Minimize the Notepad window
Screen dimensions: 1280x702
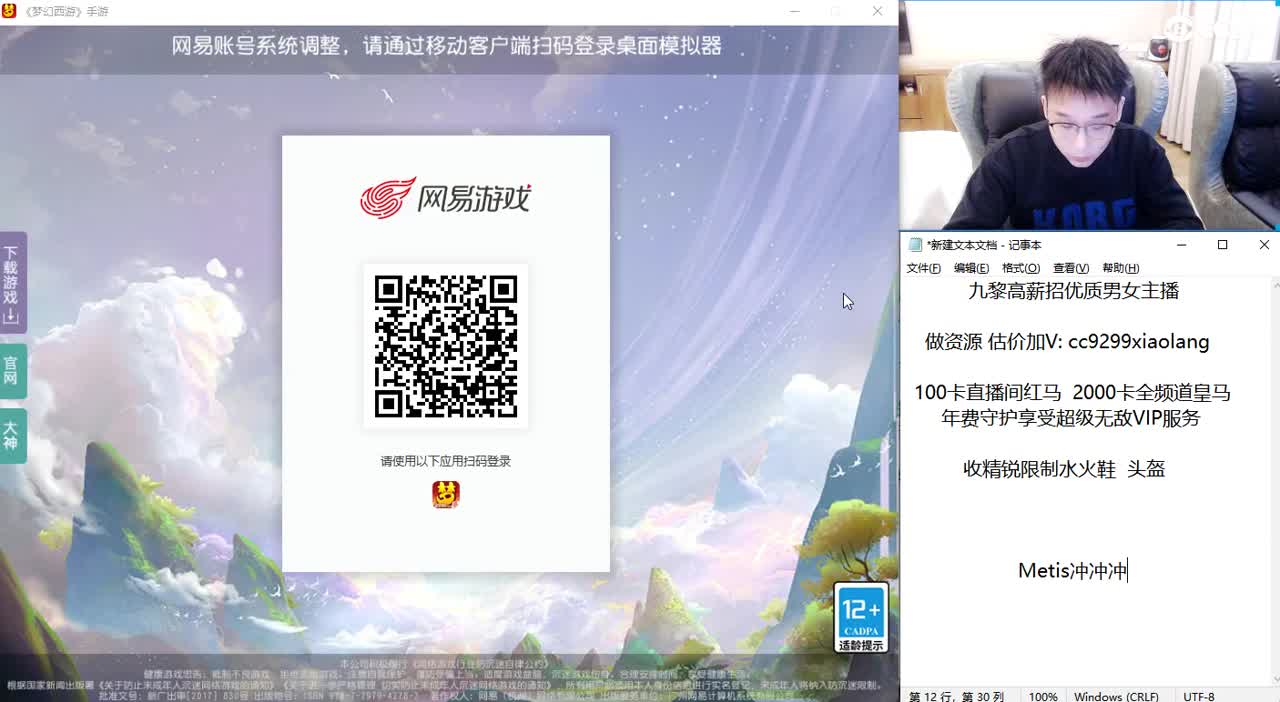pos(1181,245)
